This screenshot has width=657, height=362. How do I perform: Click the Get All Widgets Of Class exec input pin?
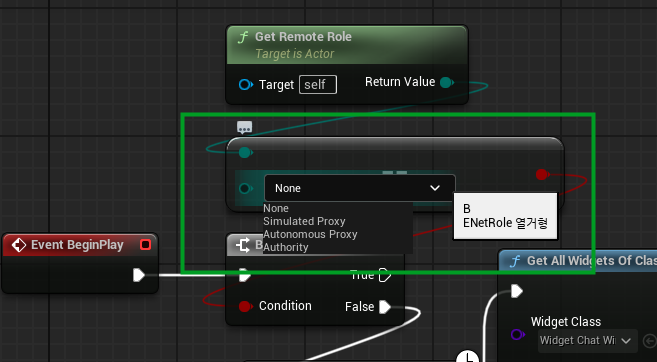517,291
